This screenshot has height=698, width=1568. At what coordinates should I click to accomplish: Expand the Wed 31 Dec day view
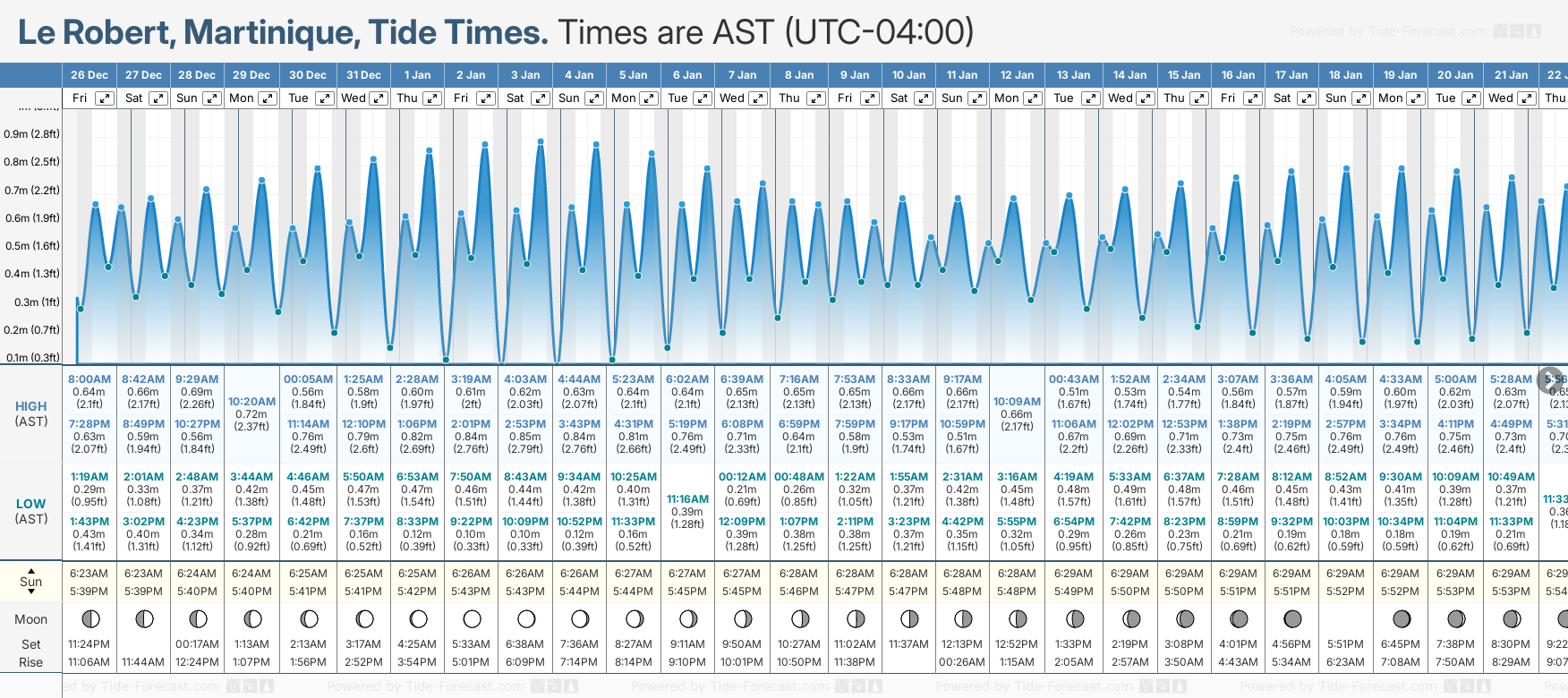[x=379, y=98]
